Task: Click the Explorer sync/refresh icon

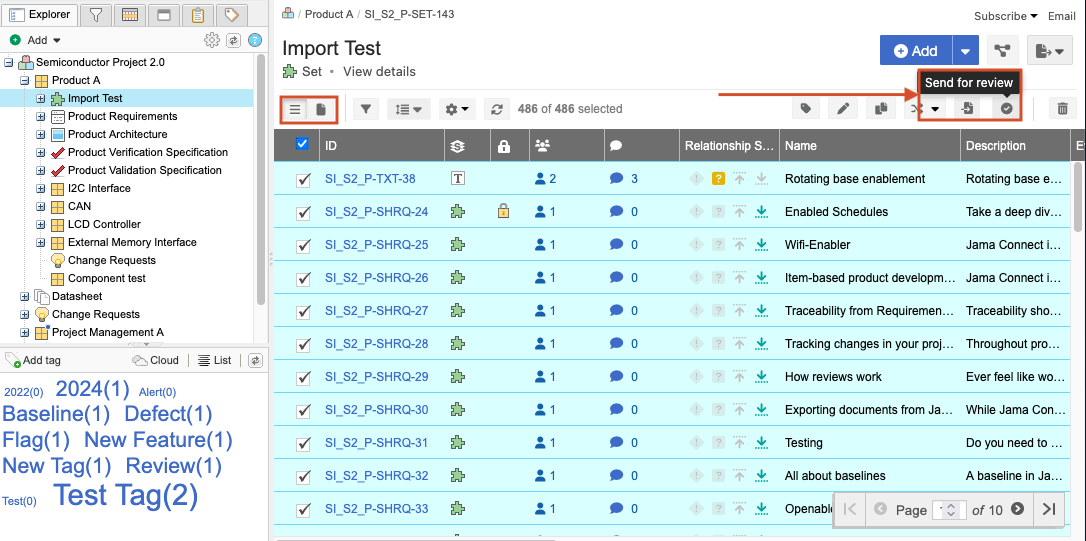Action: pos(234,40)
